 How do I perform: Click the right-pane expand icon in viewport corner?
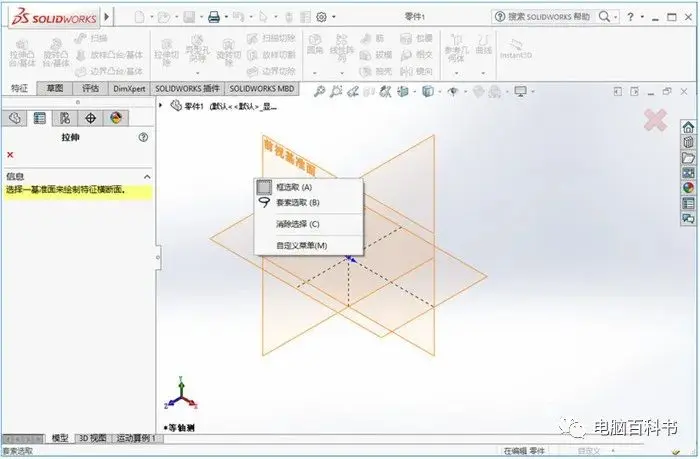(634, 92)
